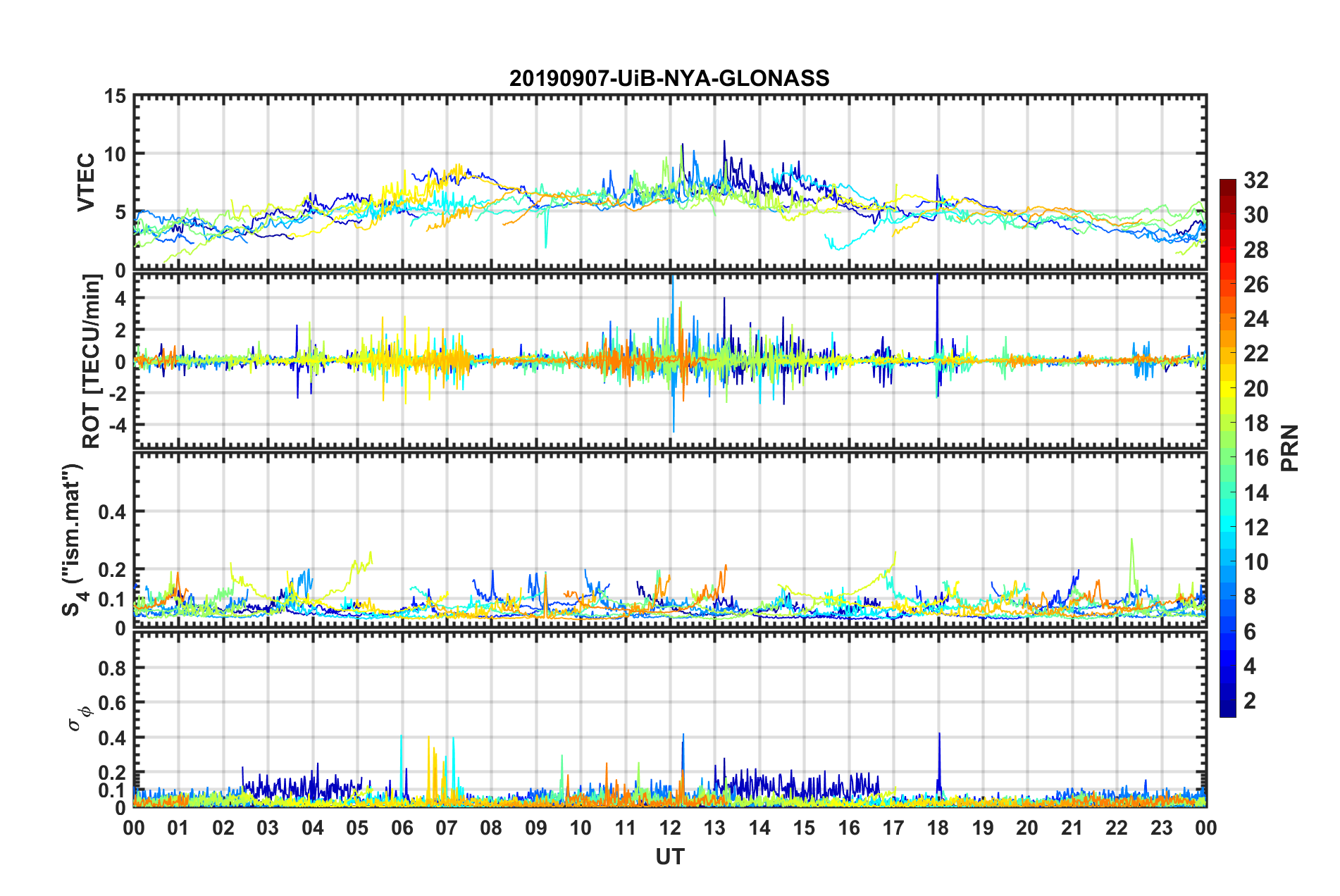Click UT axis tick label 17
The height and width of the screenshot is (896, 1340).
tap(893, 828)
